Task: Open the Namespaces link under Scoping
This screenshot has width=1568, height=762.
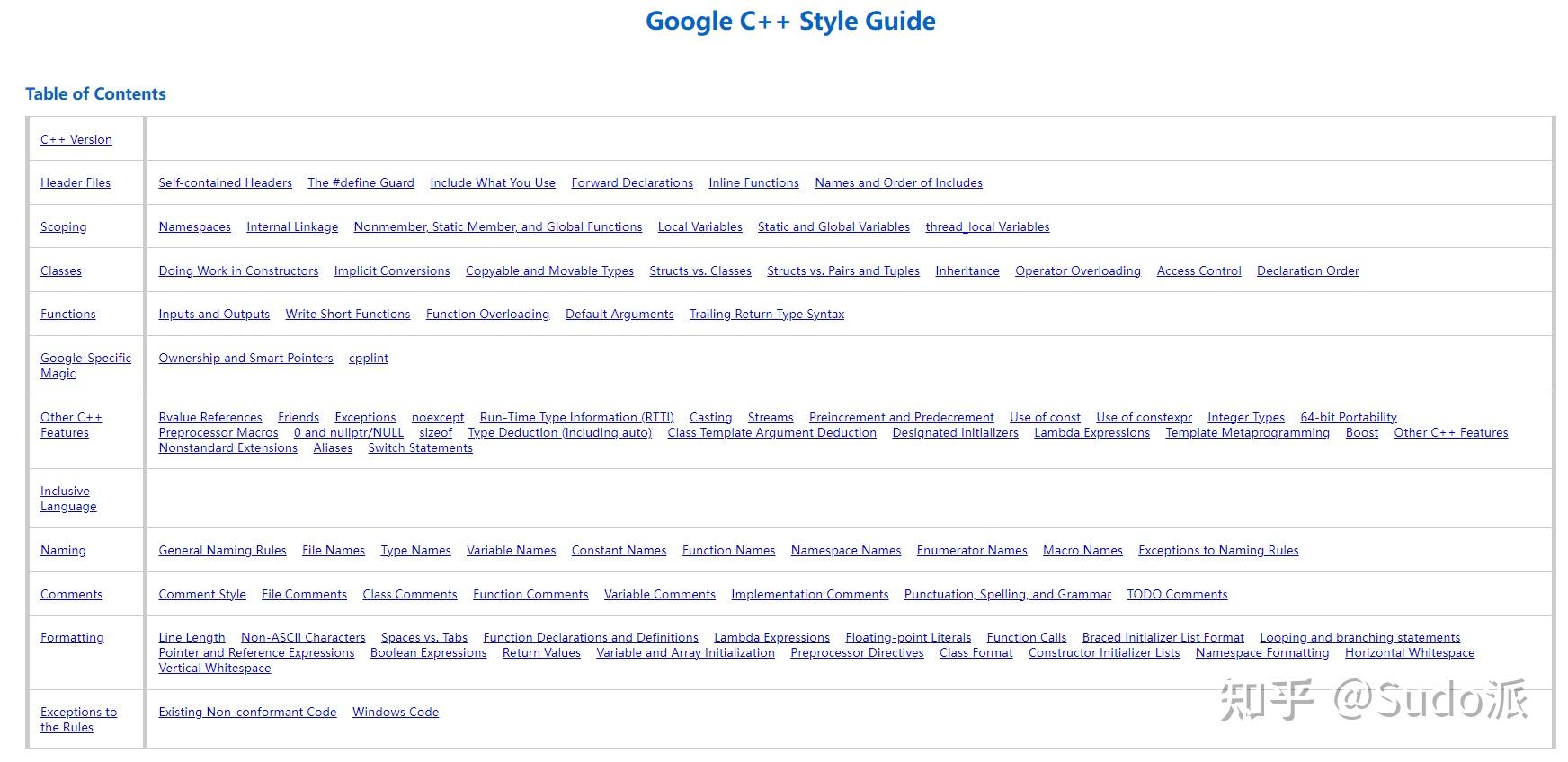Action: pyautogui.click(x=194, y=226)
